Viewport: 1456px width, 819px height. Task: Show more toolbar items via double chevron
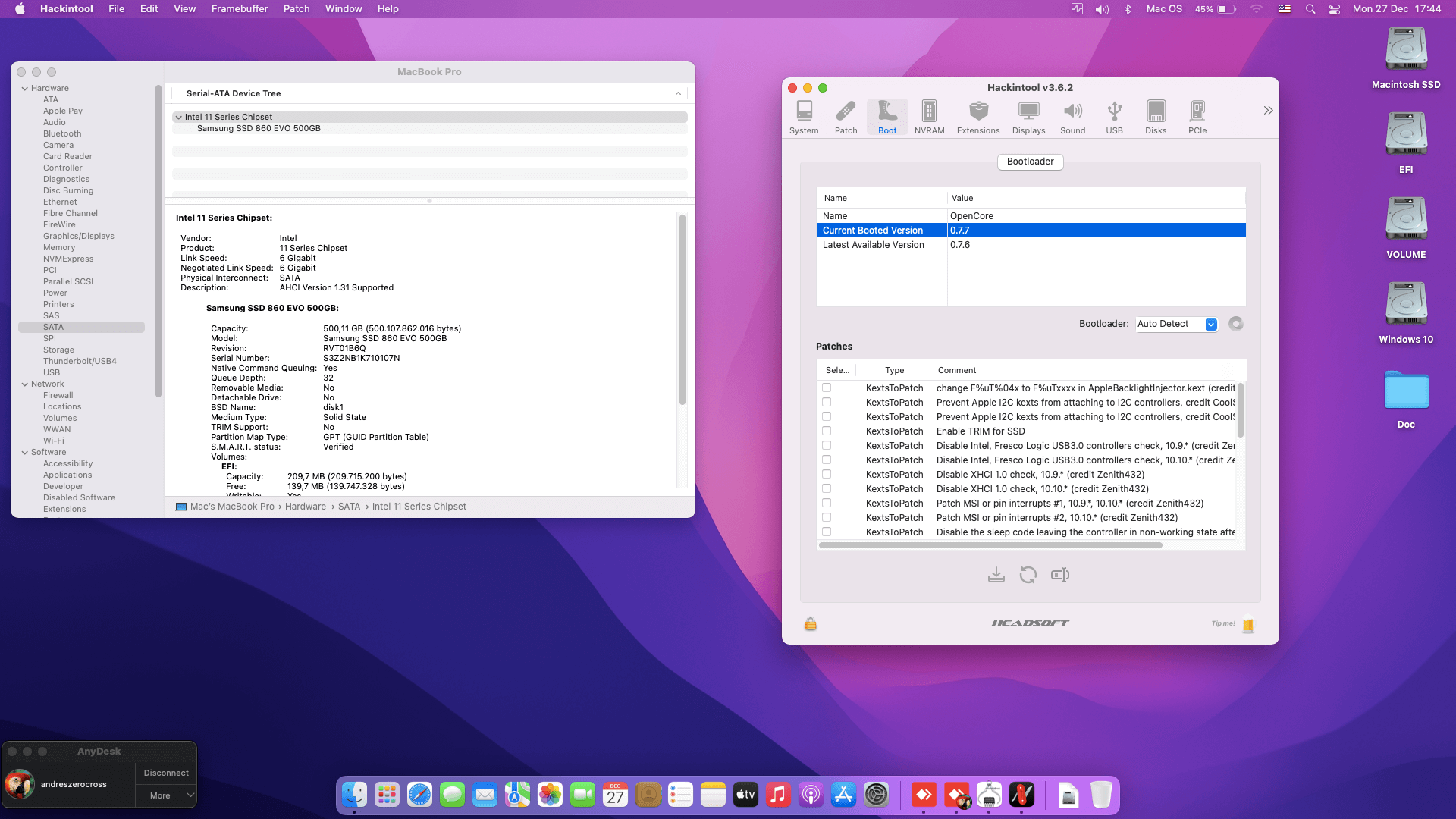1268,111
